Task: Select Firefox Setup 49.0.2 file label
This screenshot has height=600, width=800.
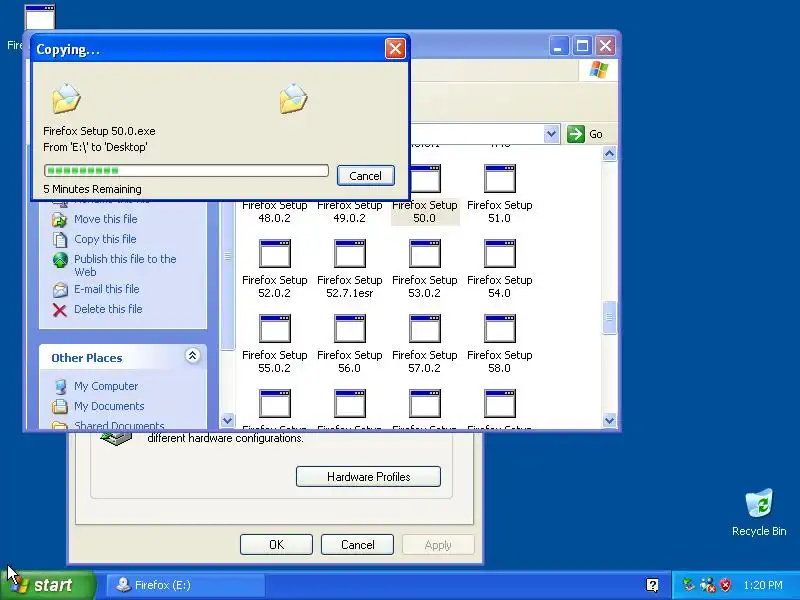Action: [x=349, y=212]
